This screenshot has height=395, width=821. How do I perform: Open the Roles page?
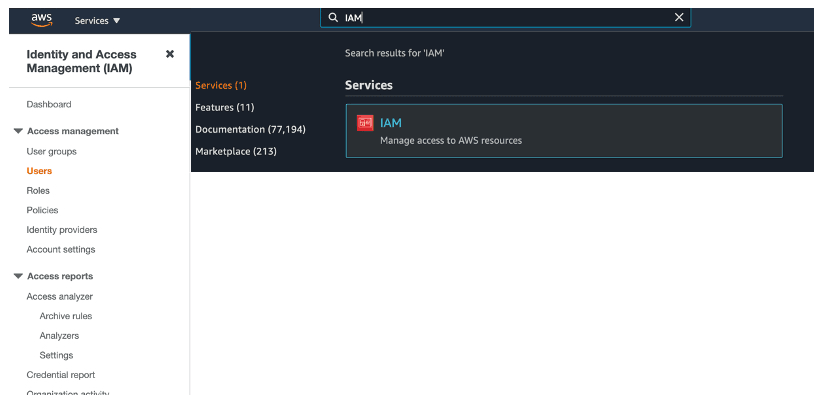(x=38, y=191)
